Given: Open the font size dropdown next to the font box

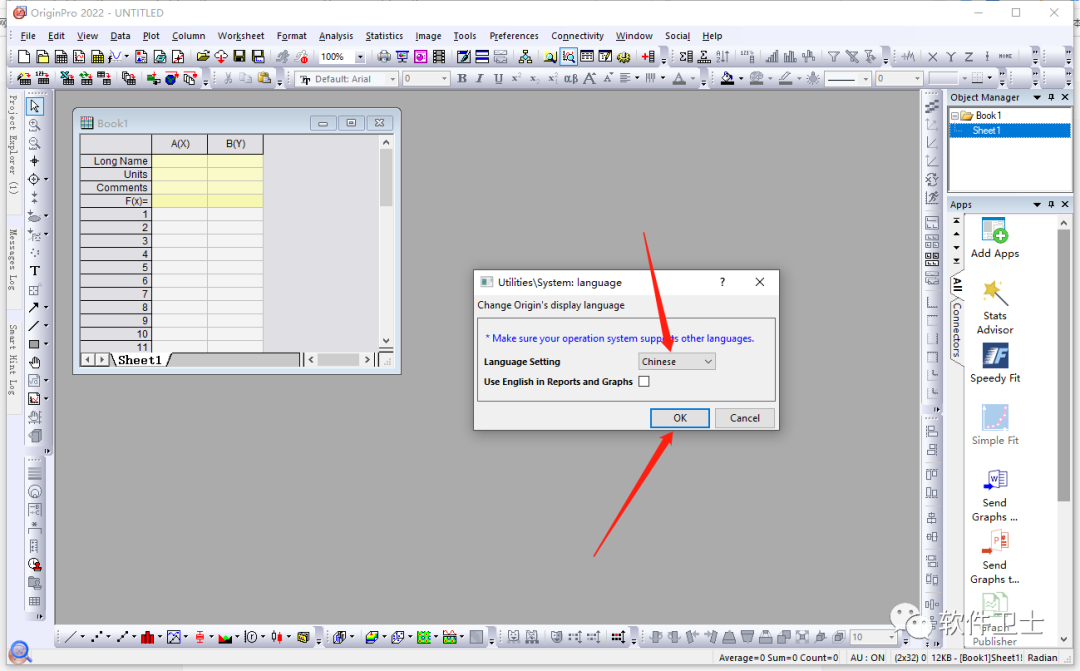Looking at the screenshot, I should (x=444, y=79).
